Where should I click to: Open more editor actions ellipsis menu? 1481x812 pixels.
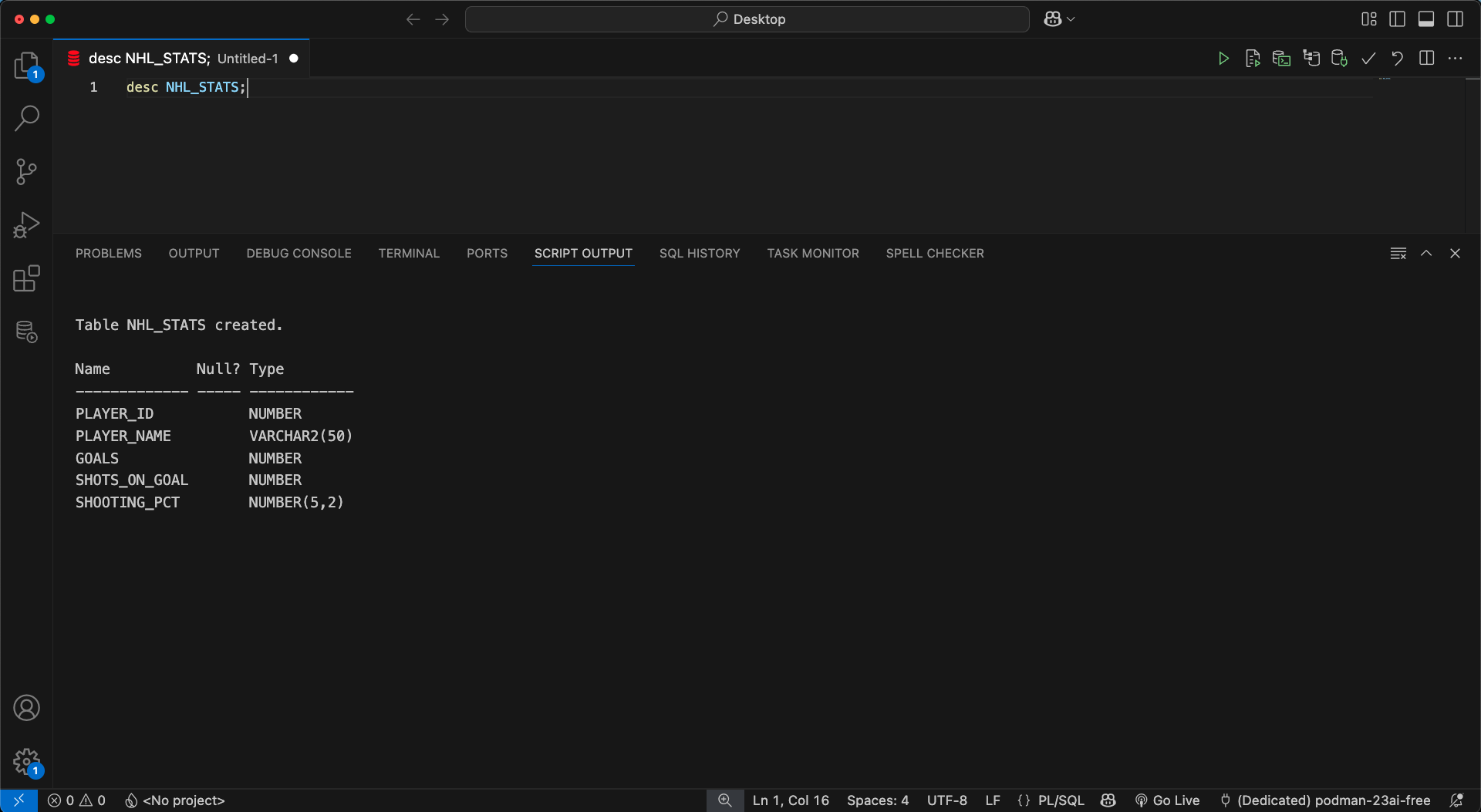pos(1455,59)
